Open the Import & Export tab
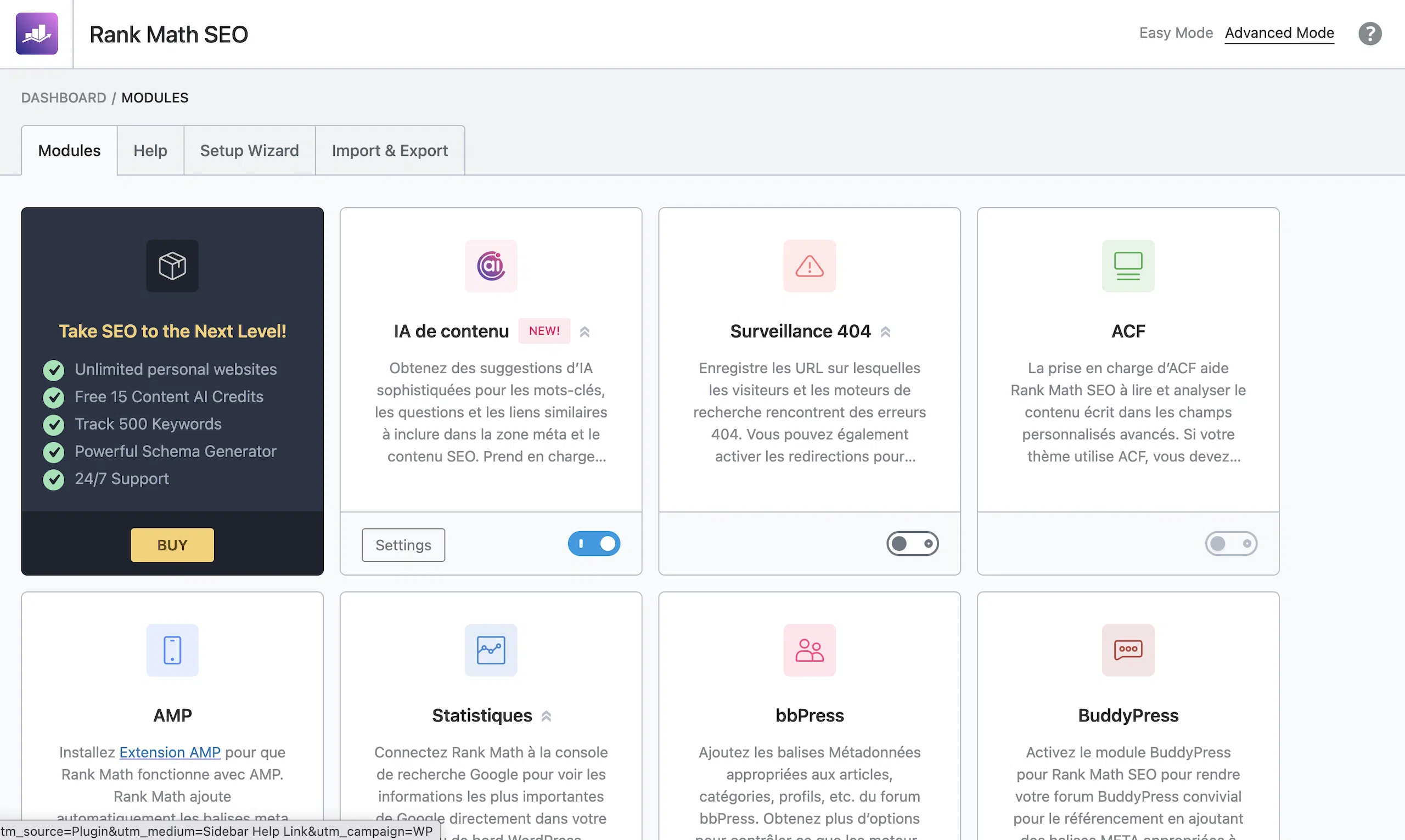This screenshot has height=840, width=1405. tap(390, 150)
